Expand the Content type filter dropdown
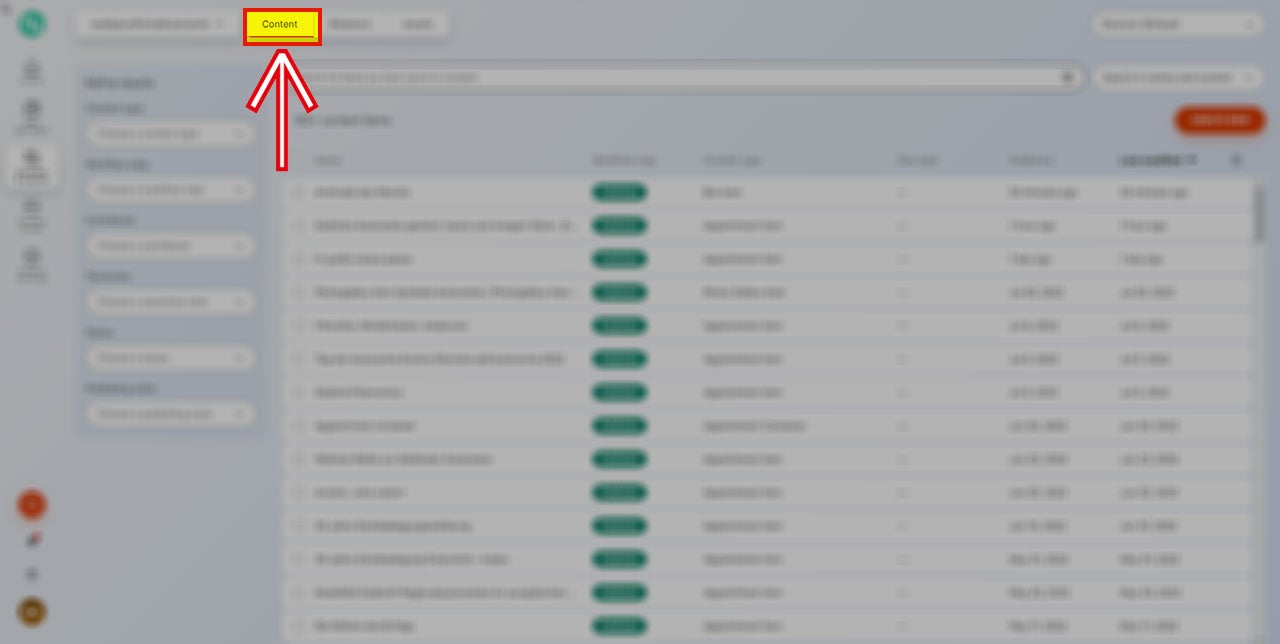 169,134
